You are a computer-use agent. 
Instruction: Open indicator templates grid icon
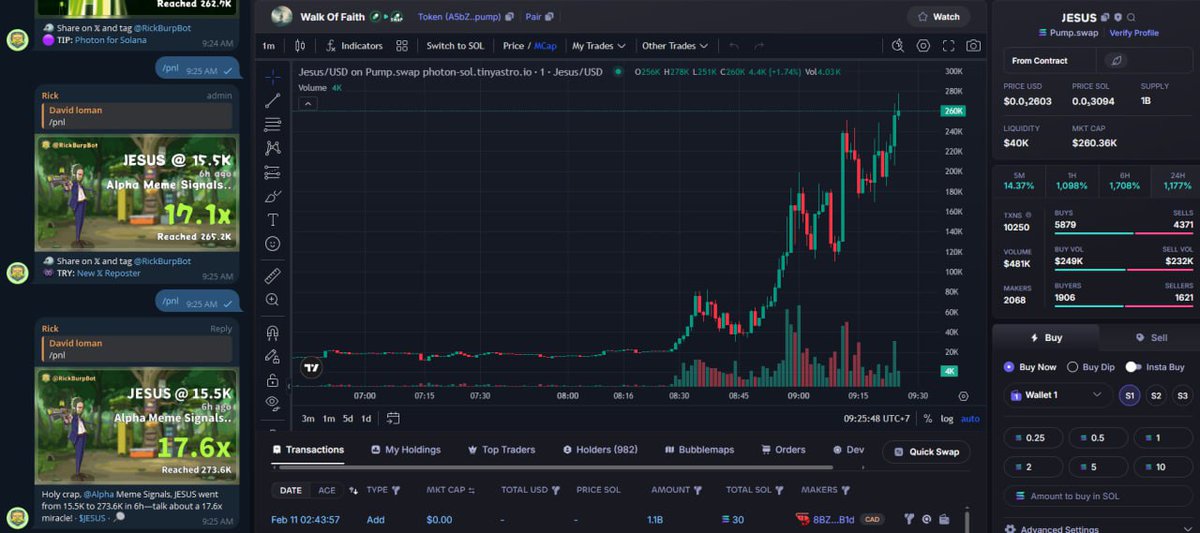point(402,46)
